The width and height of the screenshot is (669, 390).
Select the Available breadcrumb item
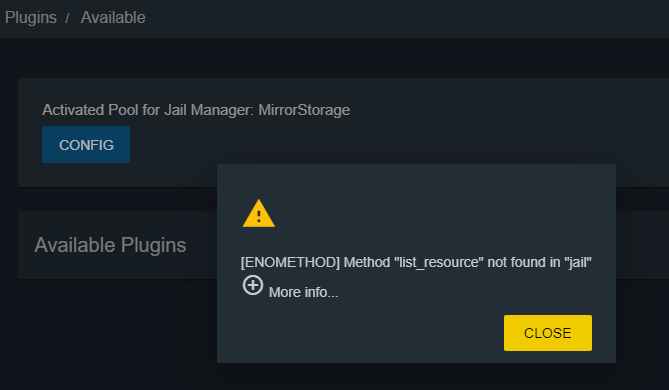click(113, 17)
